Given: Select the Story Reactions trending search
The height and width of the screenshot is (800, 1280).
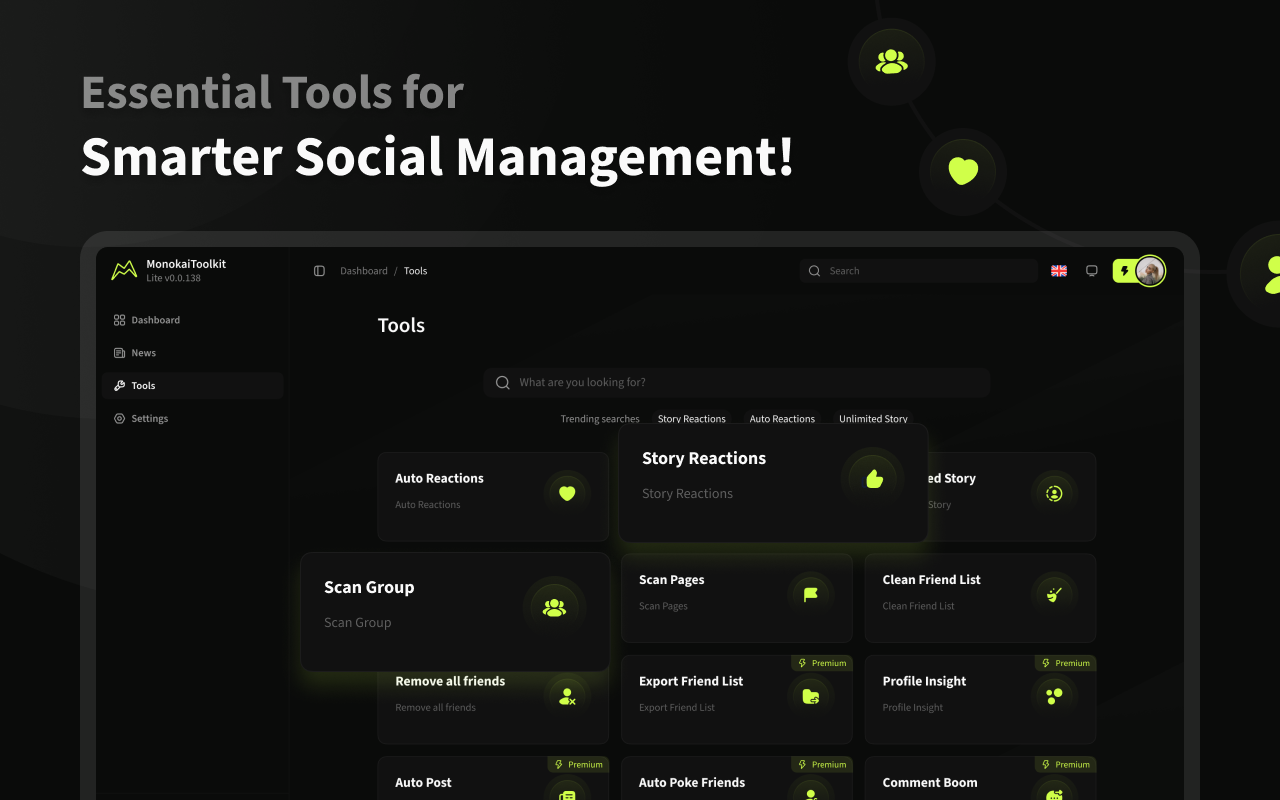Looking at the screenshot, I should click(x=692, y=419).
